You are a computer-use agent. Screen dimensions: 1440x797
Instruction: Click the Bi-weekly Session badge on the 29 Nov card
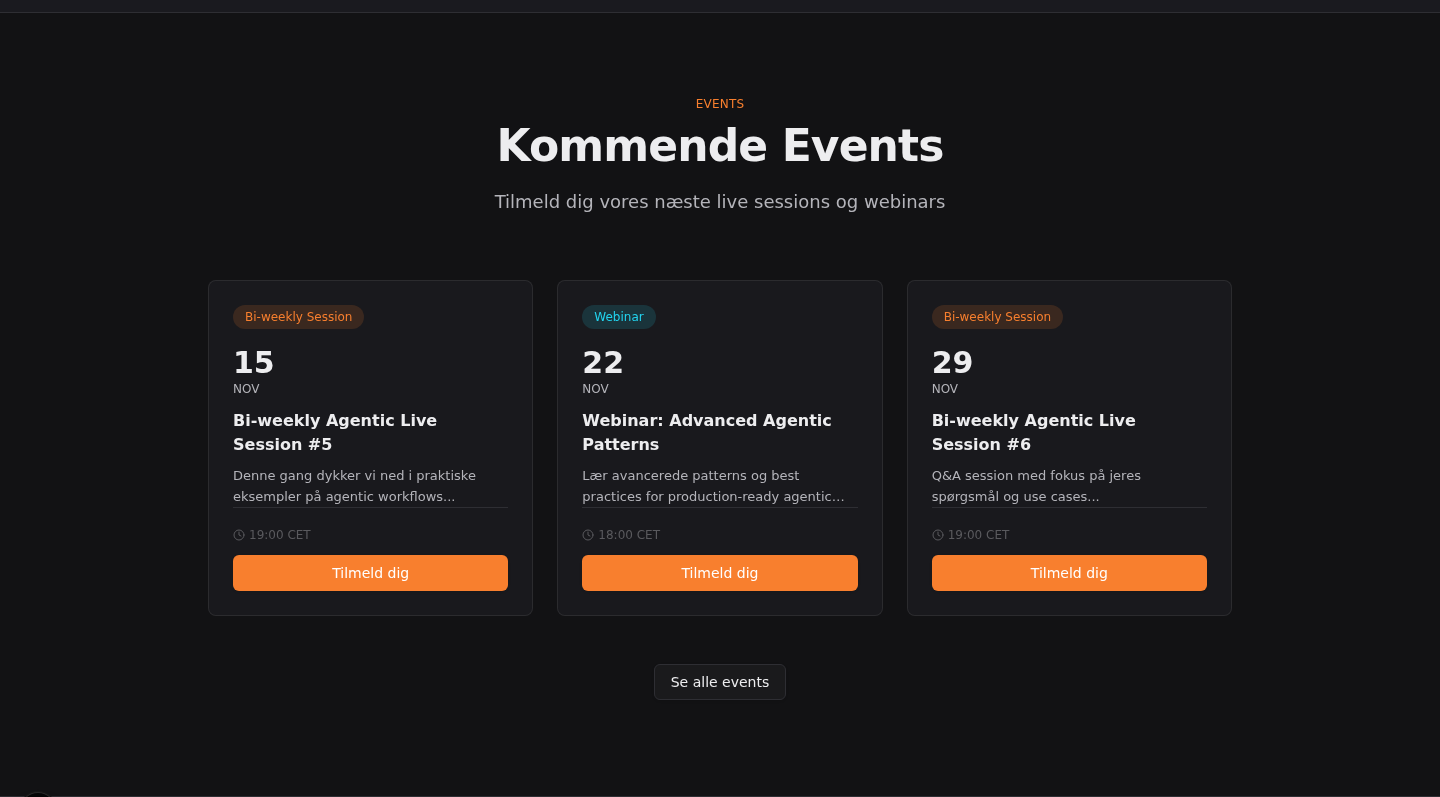coord(997,317)
